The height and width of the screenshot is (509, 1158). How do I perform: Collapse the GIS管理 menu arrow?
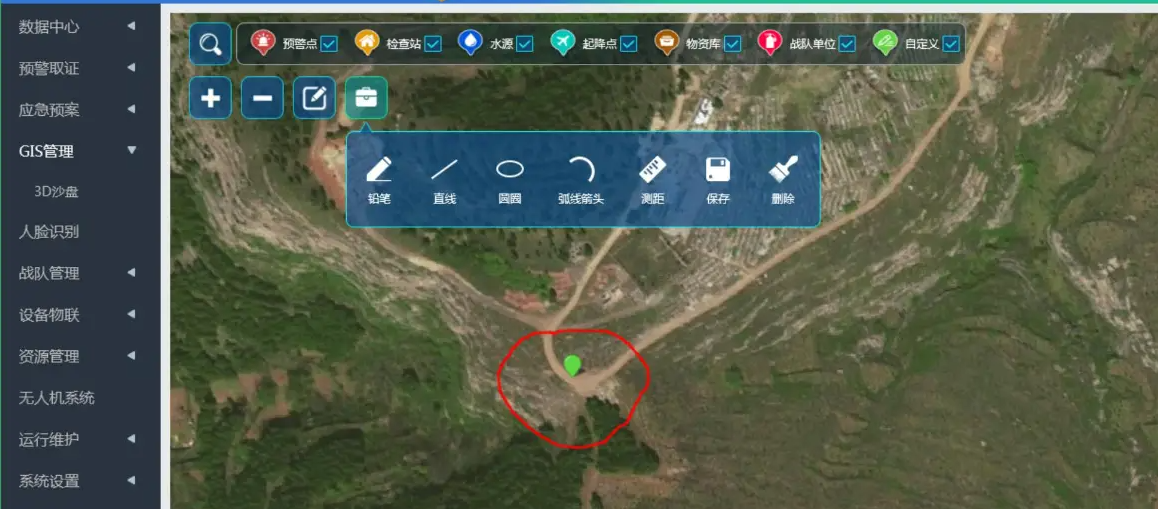tap(131, 151)
